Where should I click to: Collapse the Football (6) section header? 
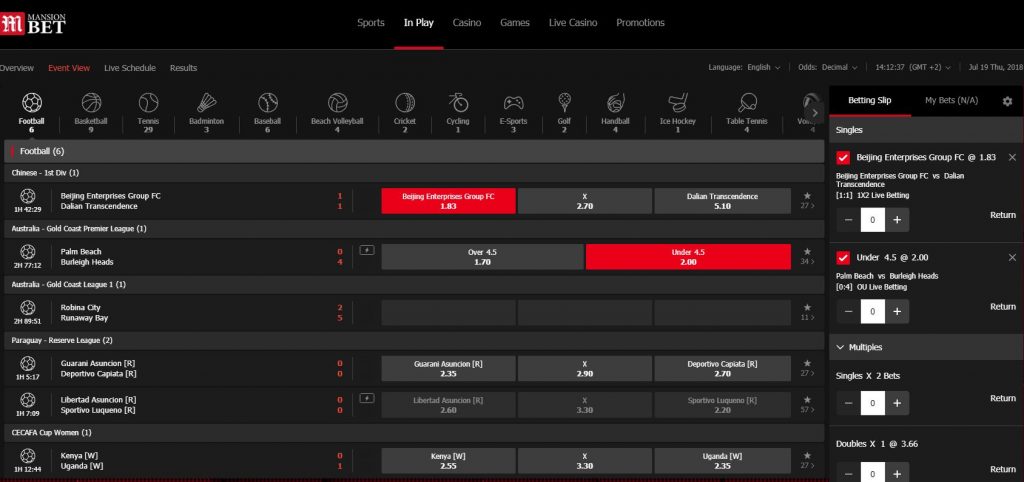click(414, 151)
